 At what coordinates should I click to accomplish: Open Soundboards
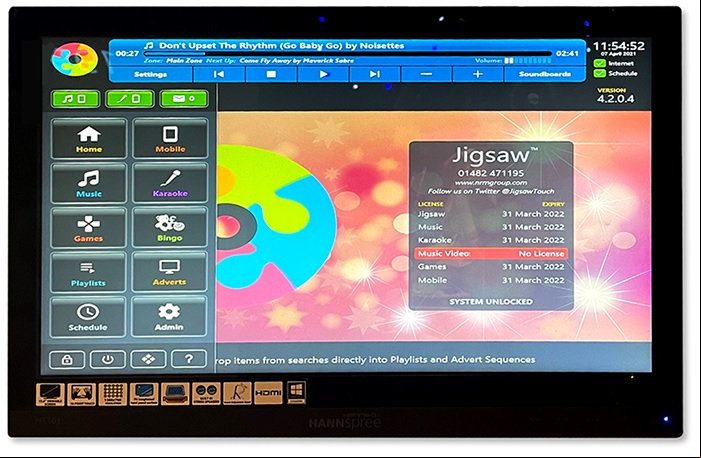[x=545, y=74]
